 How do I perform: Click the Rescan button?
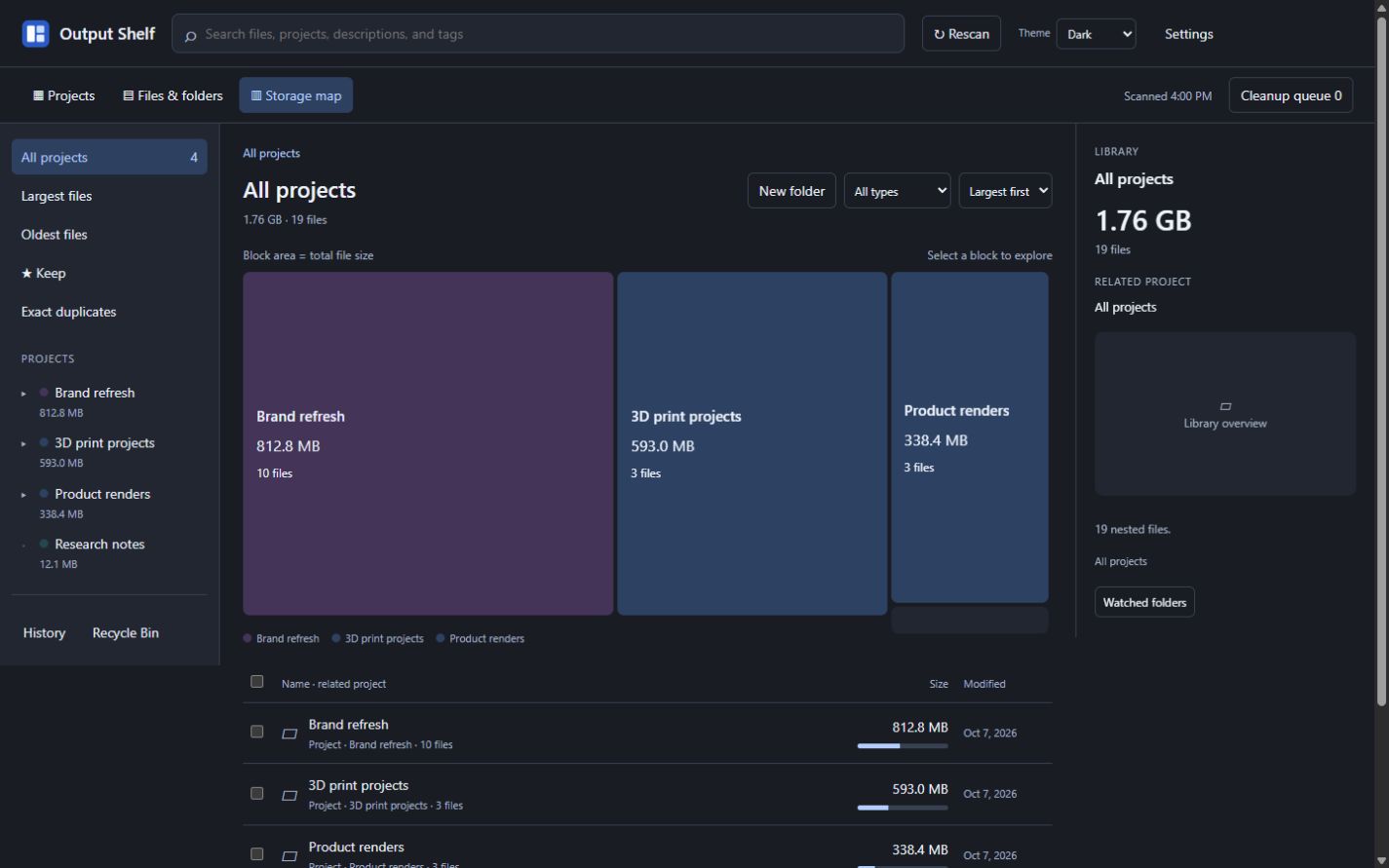coord(961,34)
